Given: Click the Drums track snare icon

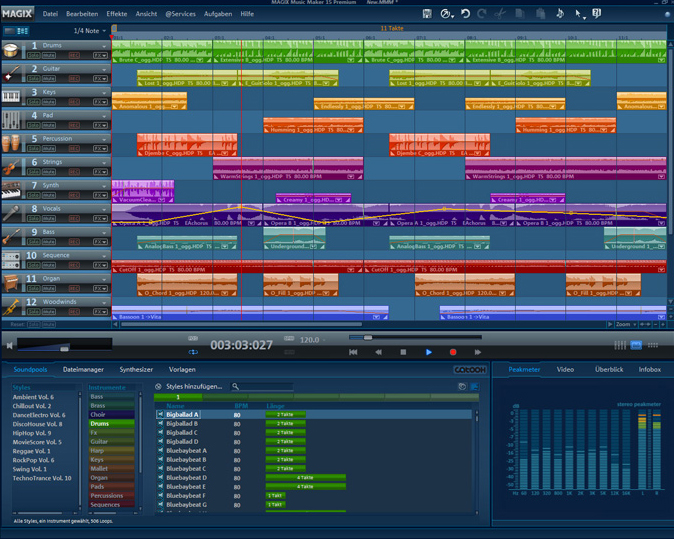Looking at the screenshot, I should click(x=10, y=51).
